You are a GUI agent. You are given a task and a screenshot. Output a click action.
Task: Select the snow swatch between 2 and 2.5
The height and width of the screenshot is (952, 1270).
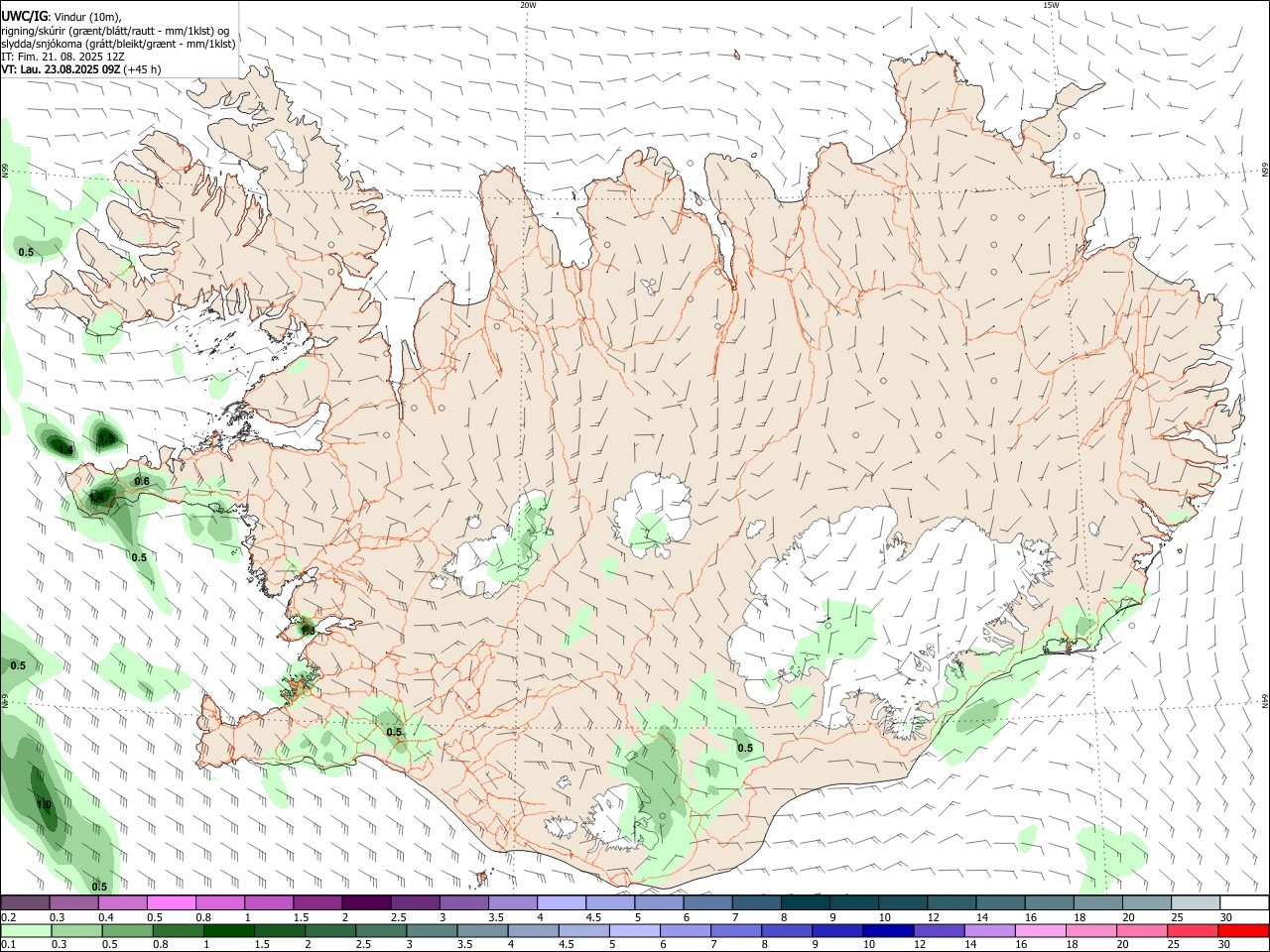(366, 902)
